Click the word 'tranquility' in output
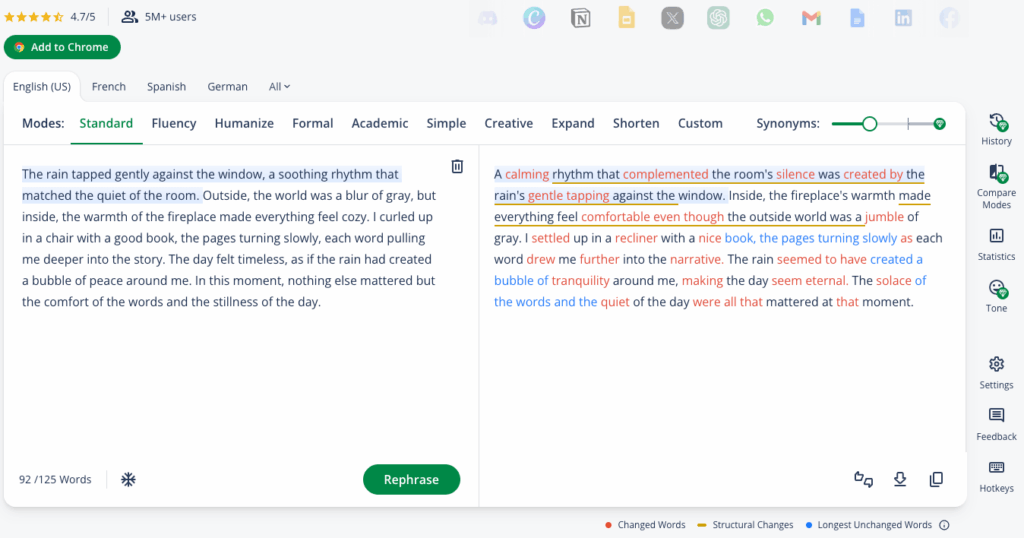Viewport: 1024px width, 538px height. point(581,280)
